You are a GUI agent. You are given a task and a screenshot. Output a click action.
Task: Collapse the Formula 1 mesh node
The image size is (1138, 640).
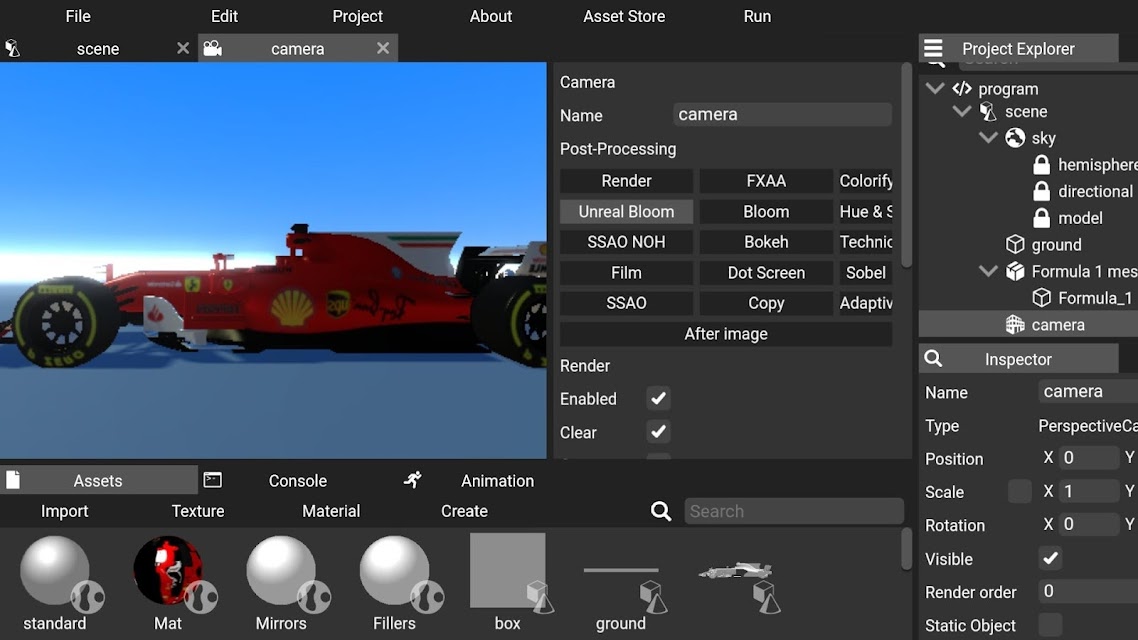pyautogui.click(x=988, y=271)
